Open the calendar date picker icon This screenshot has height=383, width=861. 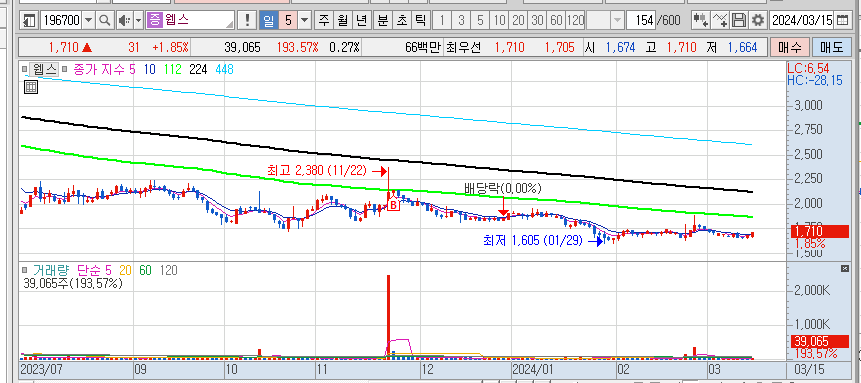pos(842,21)
